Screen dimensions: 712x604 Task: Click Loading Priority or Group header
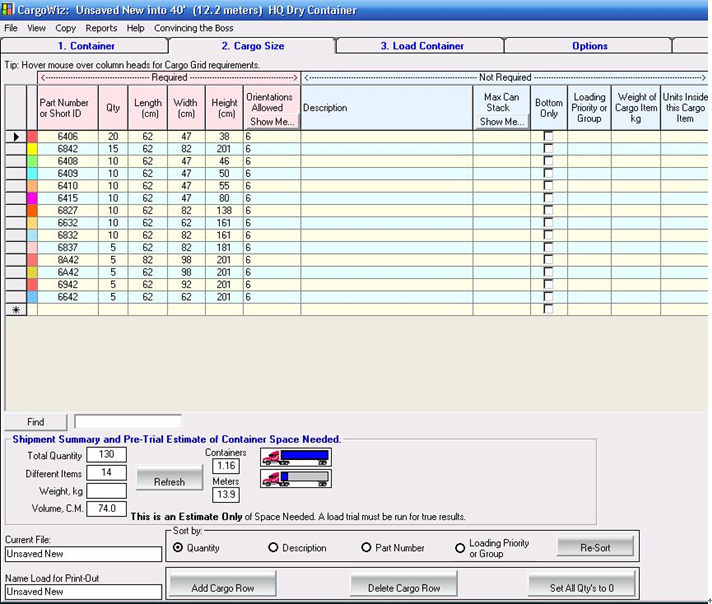[x=589, y=108]
